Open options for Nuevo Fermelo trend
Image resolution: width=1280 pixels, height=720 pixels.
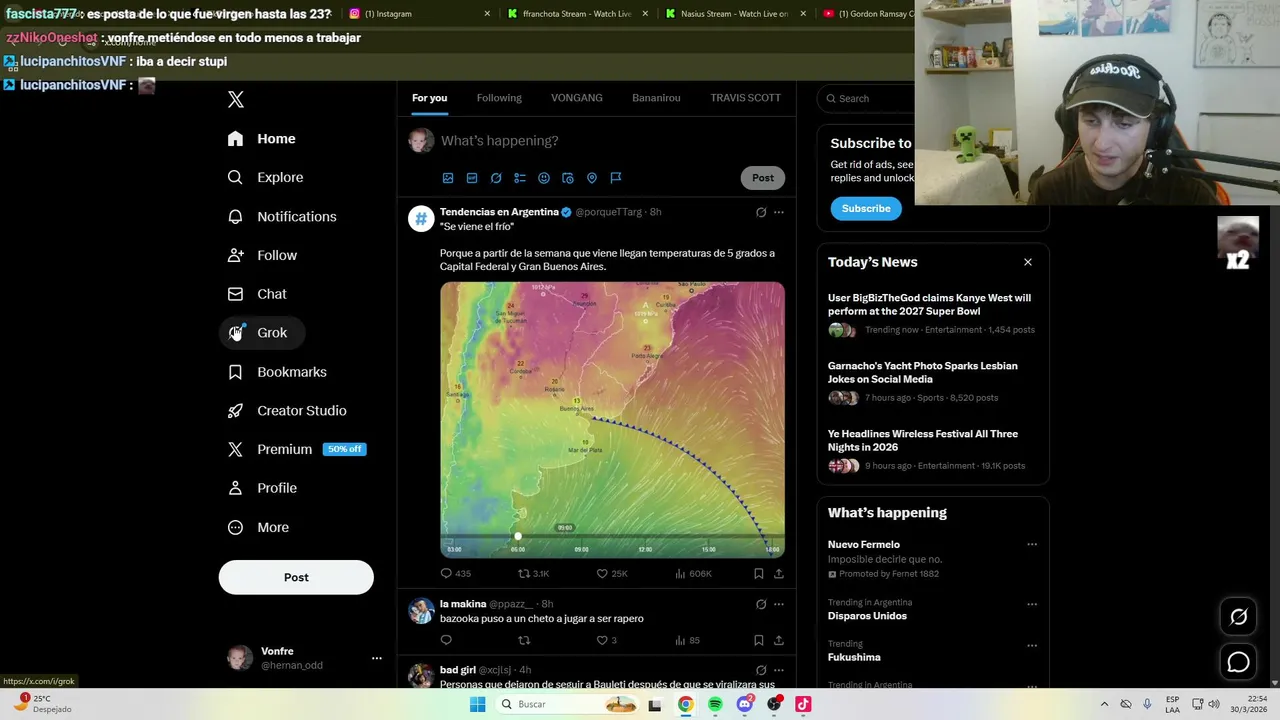tap(1032, 545)
